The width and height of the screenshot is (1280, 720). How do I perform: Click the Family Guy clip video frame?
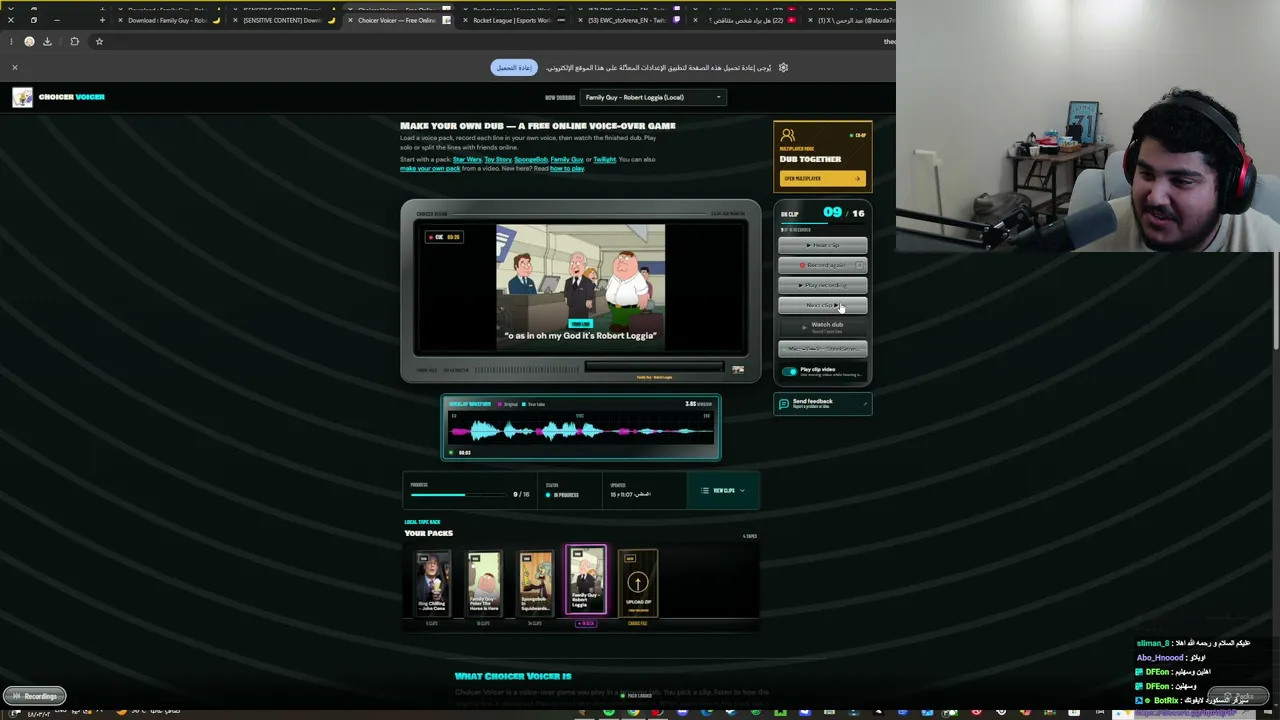click(580, 287)
